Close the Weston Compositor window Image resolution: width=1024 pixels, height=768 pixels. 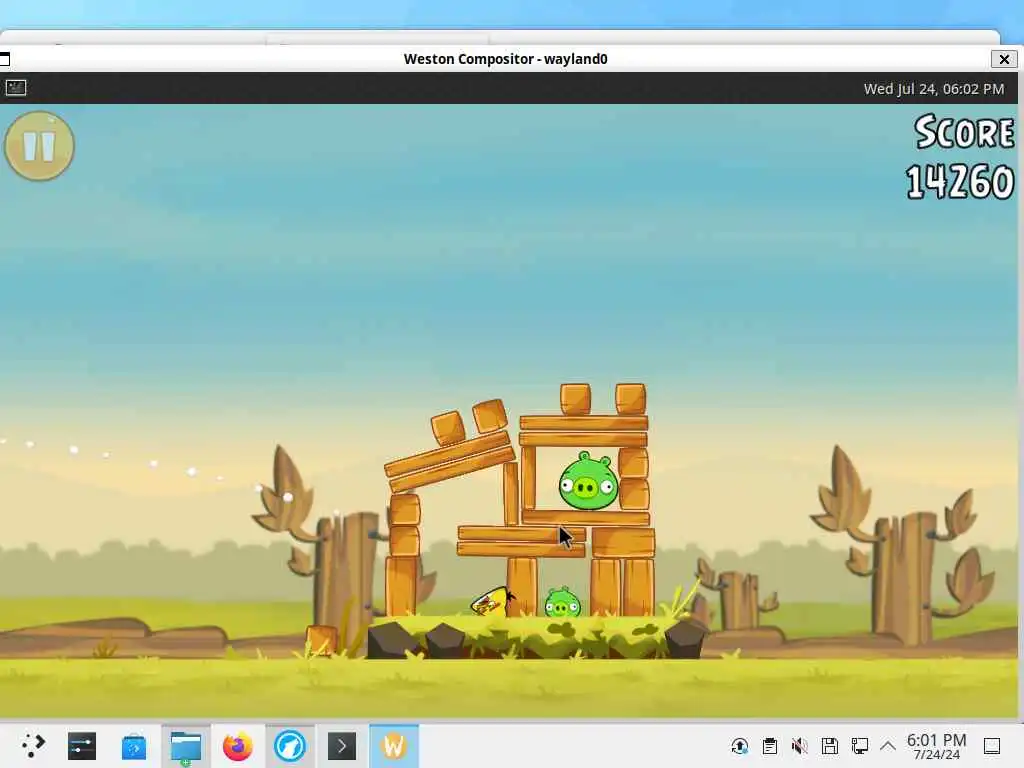(1004, 59)
